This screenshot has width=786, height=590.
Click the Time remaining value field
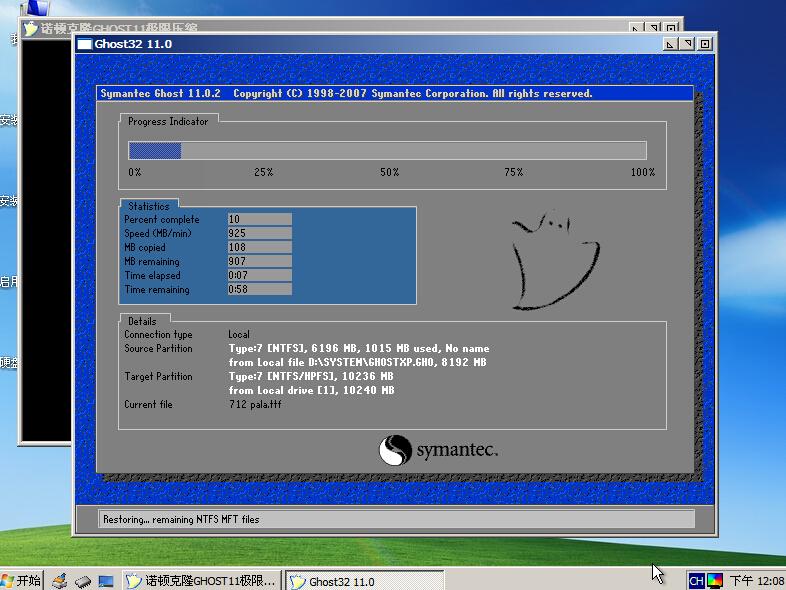[x=259, y=289]
